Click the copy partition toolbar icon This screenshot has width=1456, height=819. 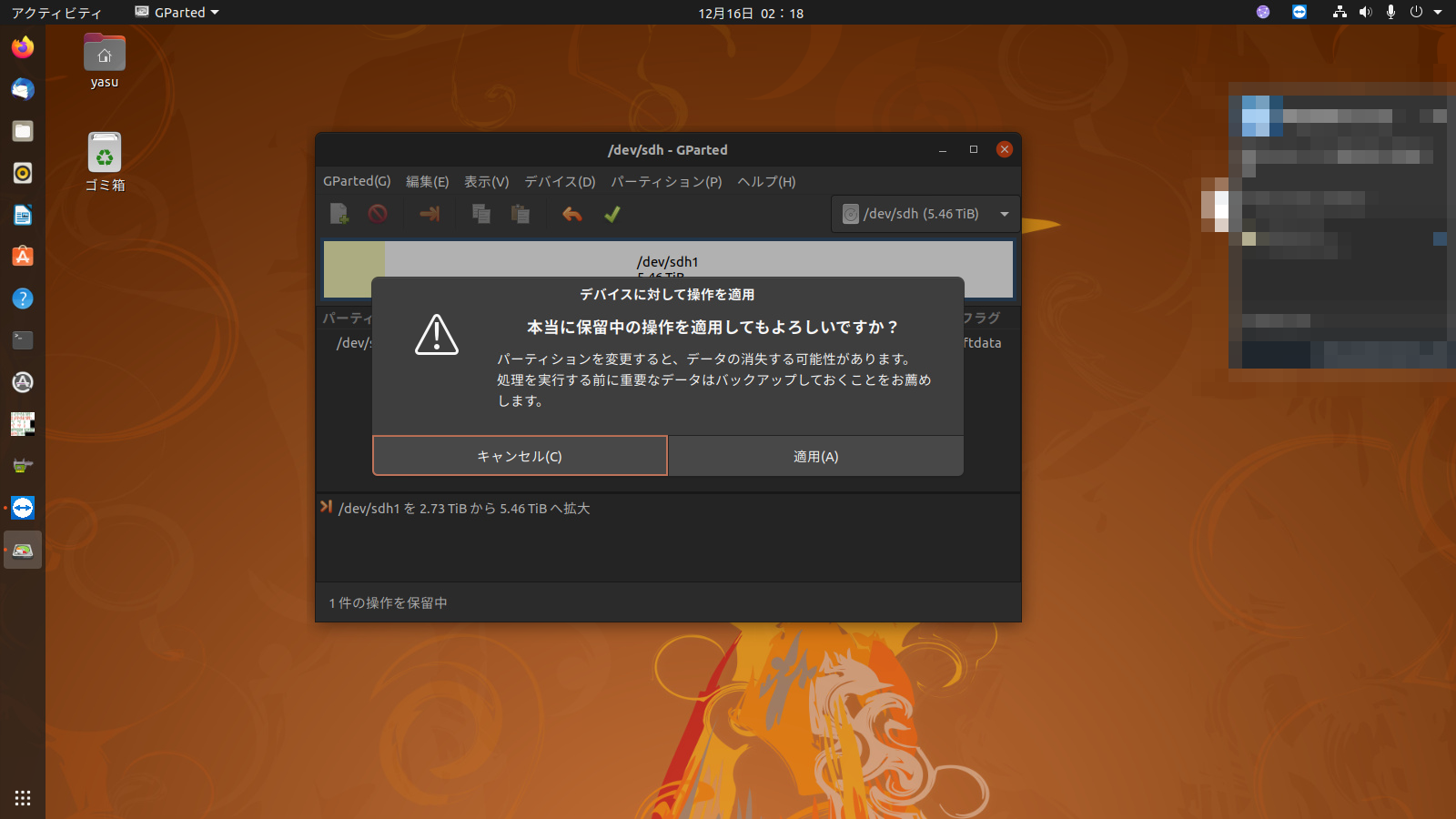481,215
